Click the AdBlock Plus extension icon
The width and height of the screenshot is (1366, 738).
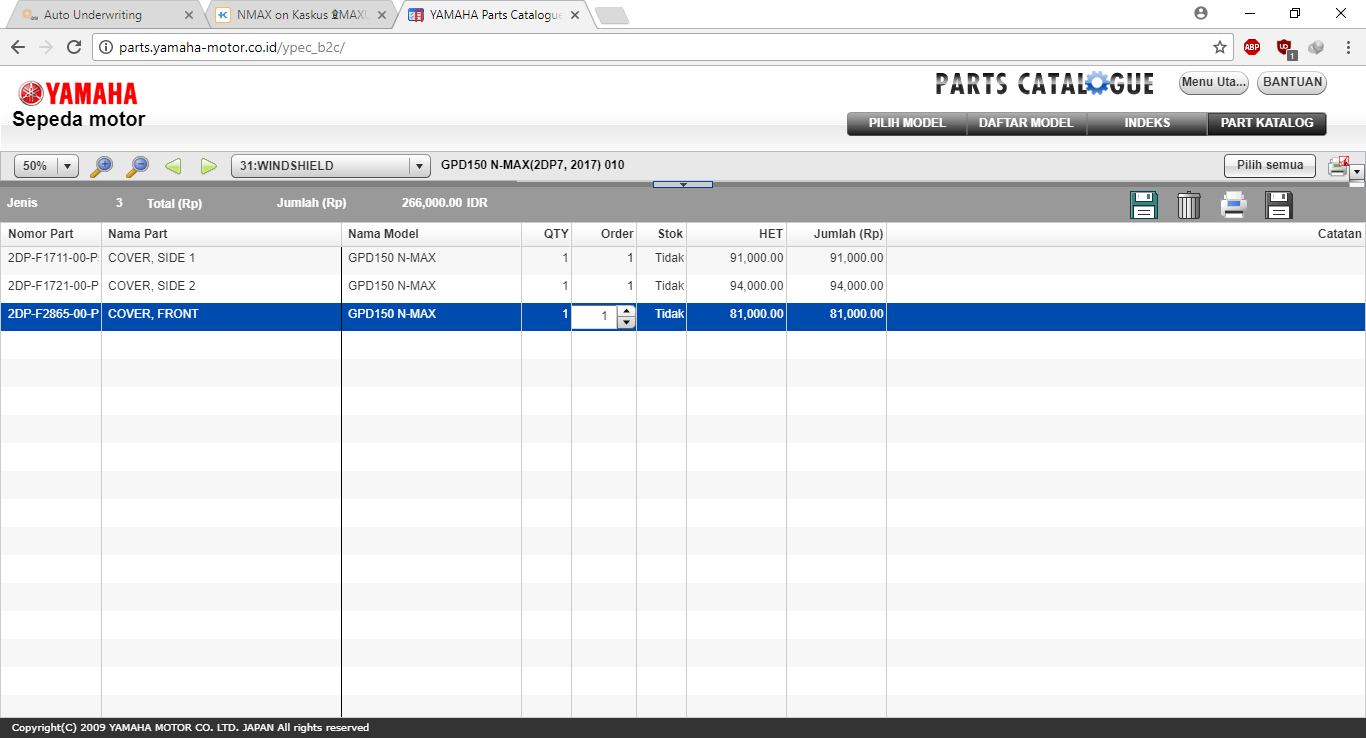[1252, 47]
